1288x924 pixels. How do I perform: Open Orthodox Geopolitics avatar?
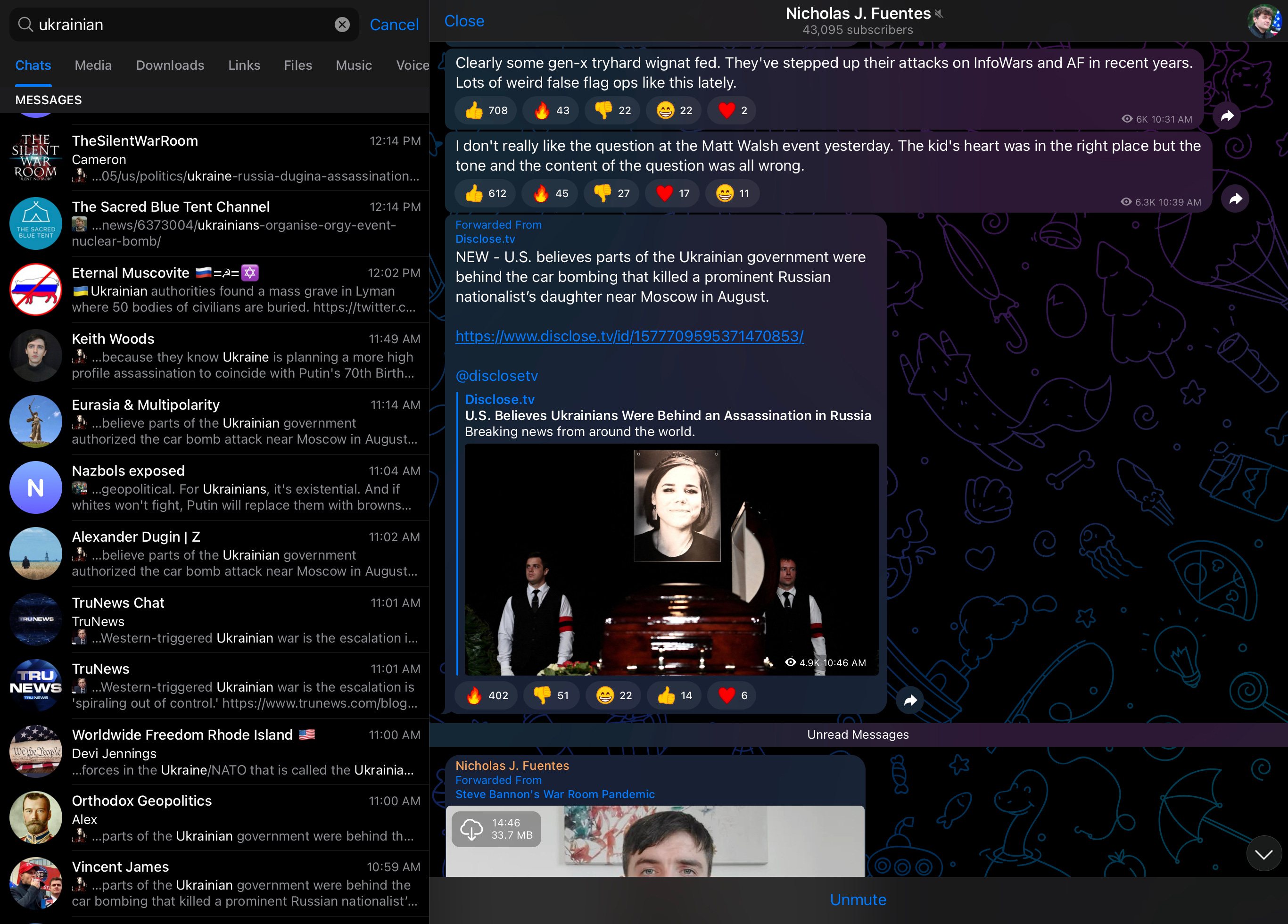point(36,817)
